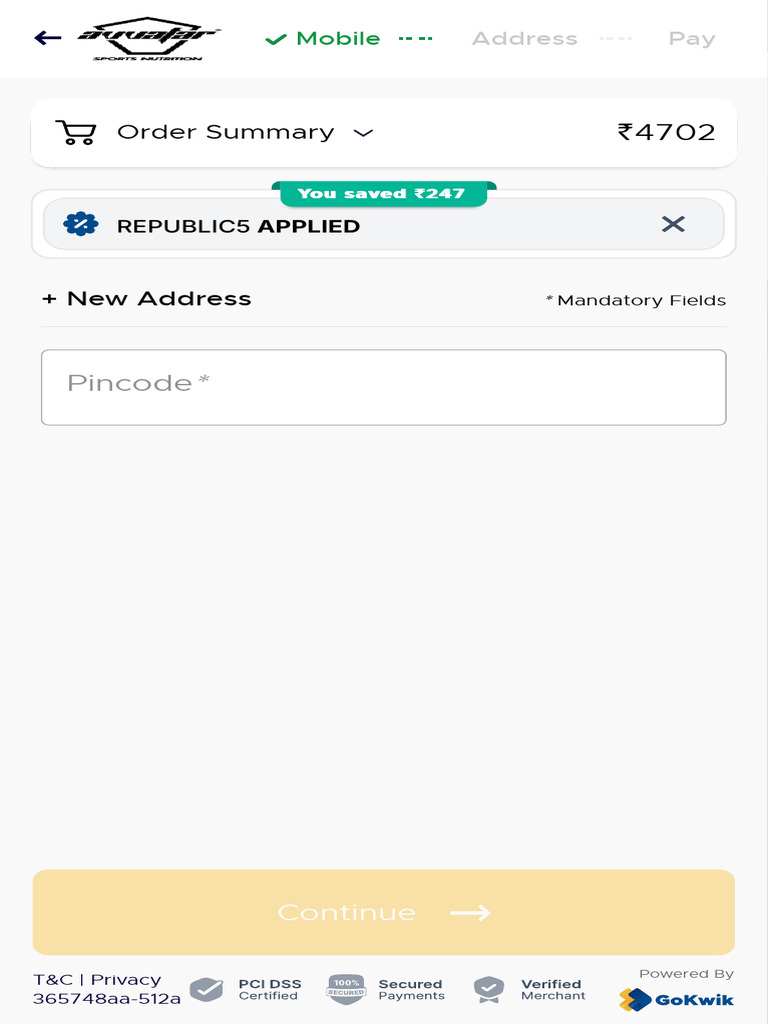Click the ₹4702 order total

[x=666, y=132]
